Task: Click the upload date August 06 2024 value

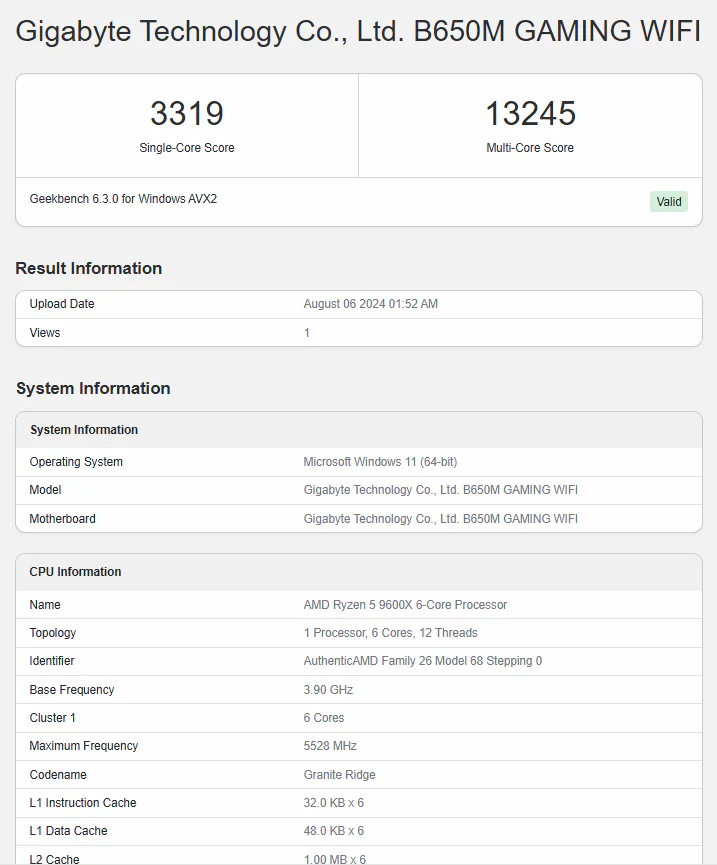Action: tap(370, 304)
